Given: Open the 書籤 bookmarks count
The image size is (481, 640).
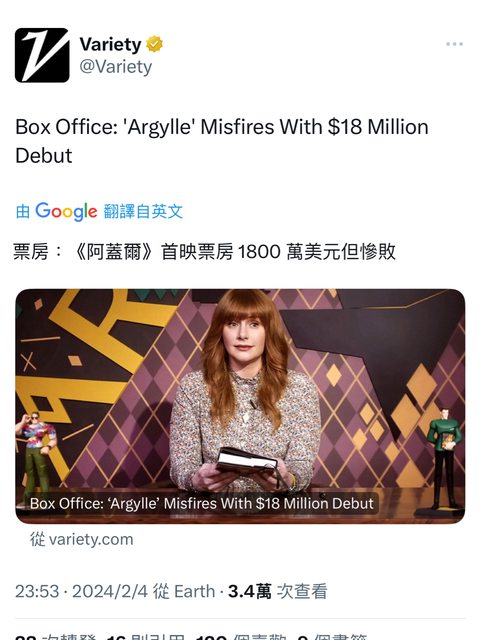Looking at the screenshot, I should 332,637.
